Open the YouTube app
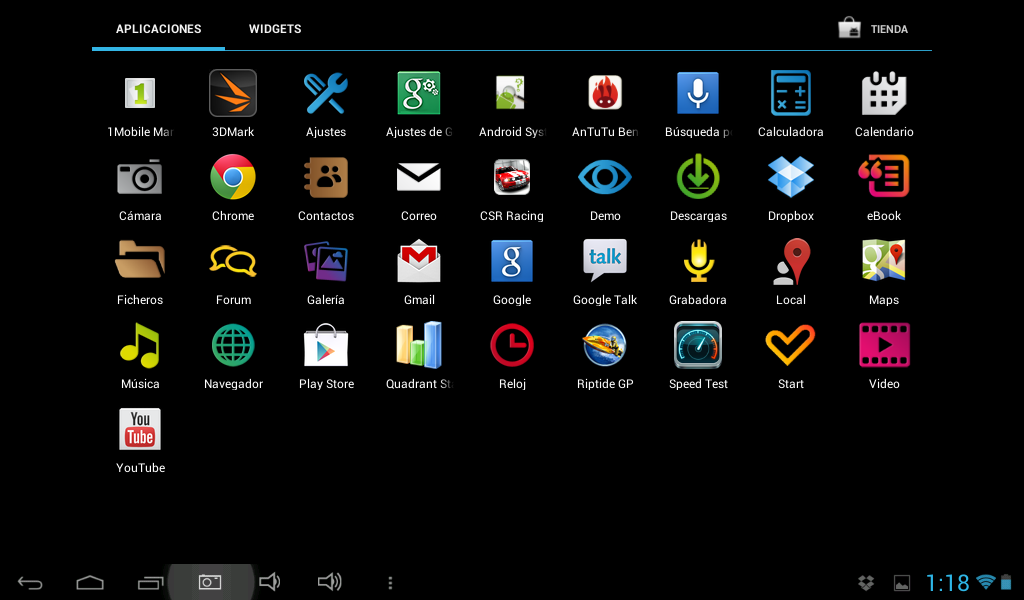 [x=140, y=430]
